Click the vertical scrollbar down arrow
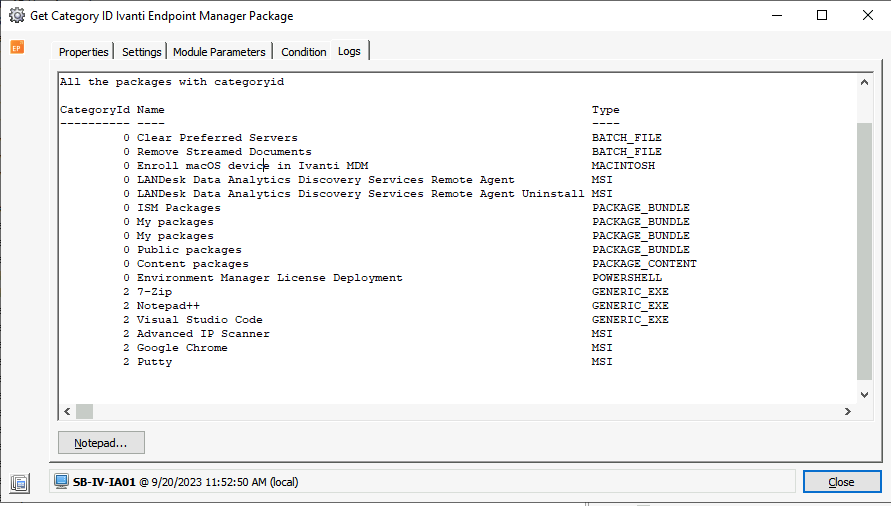Image resolution: width=891 pixels, height=506 pixels. [864, 395]
